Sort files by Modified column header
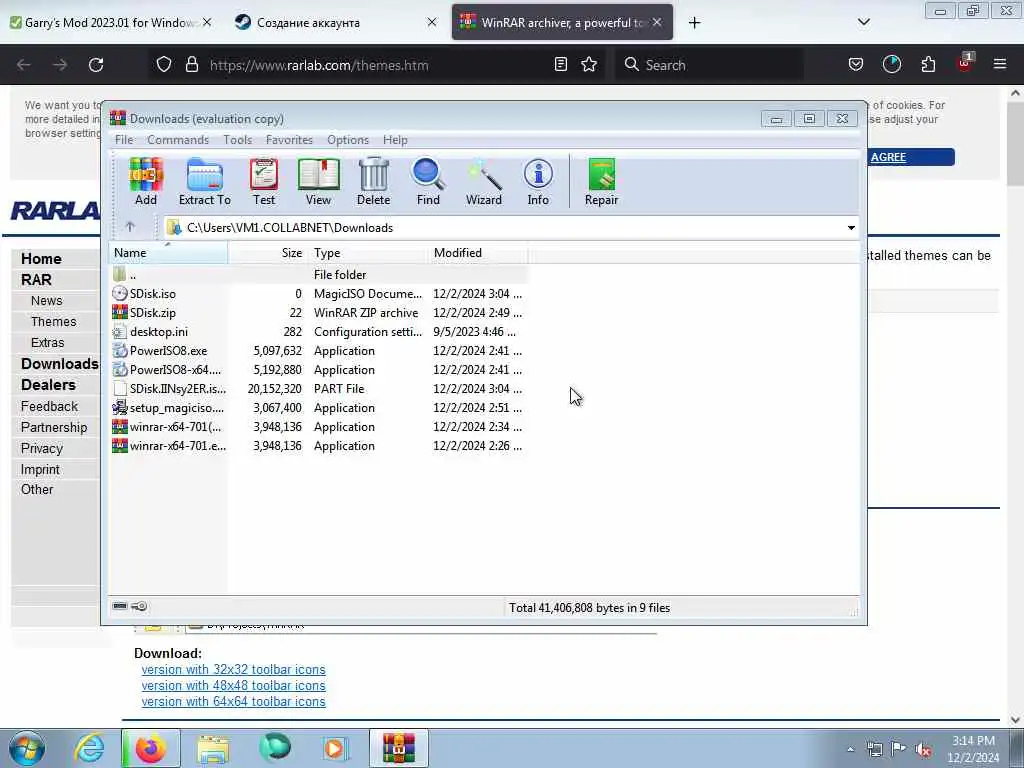1024x768 pixels. 477,253
